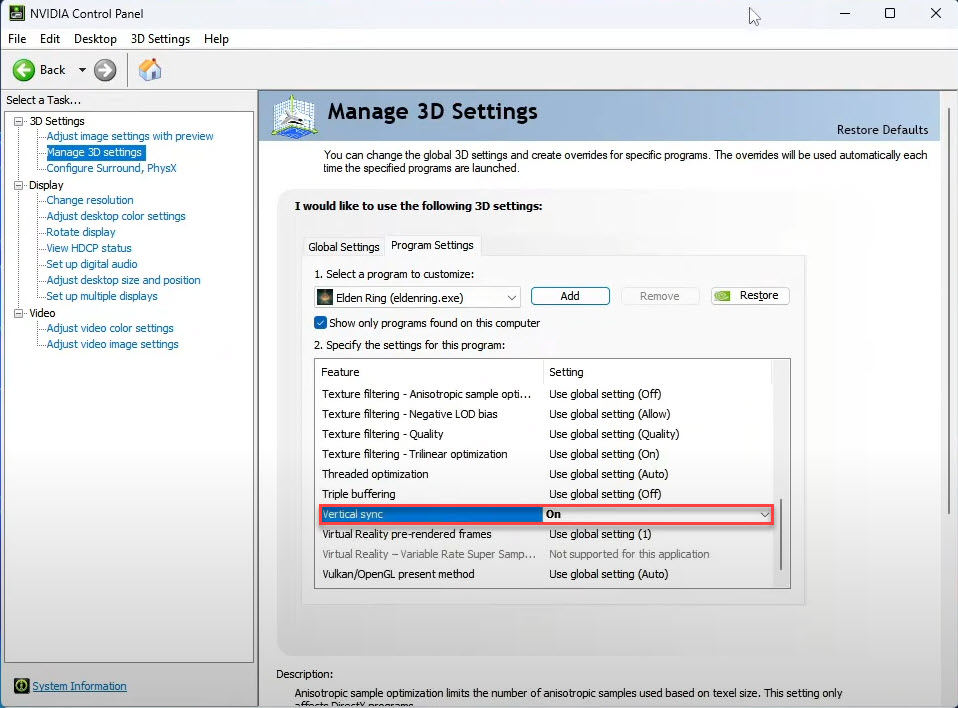Click the Forward arrow icon
The width and height of the screenshot is (958, 708).
coord(105,70)
